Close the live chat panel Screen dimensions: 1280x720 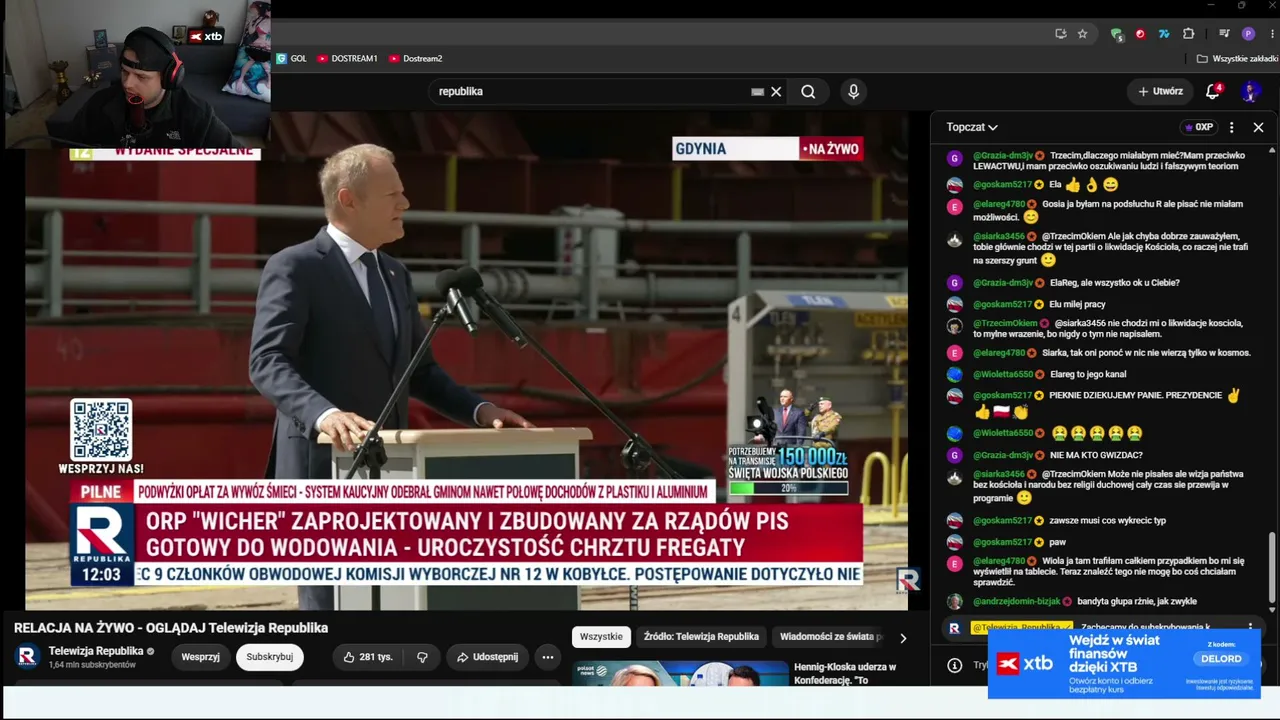click(1258, 127)
